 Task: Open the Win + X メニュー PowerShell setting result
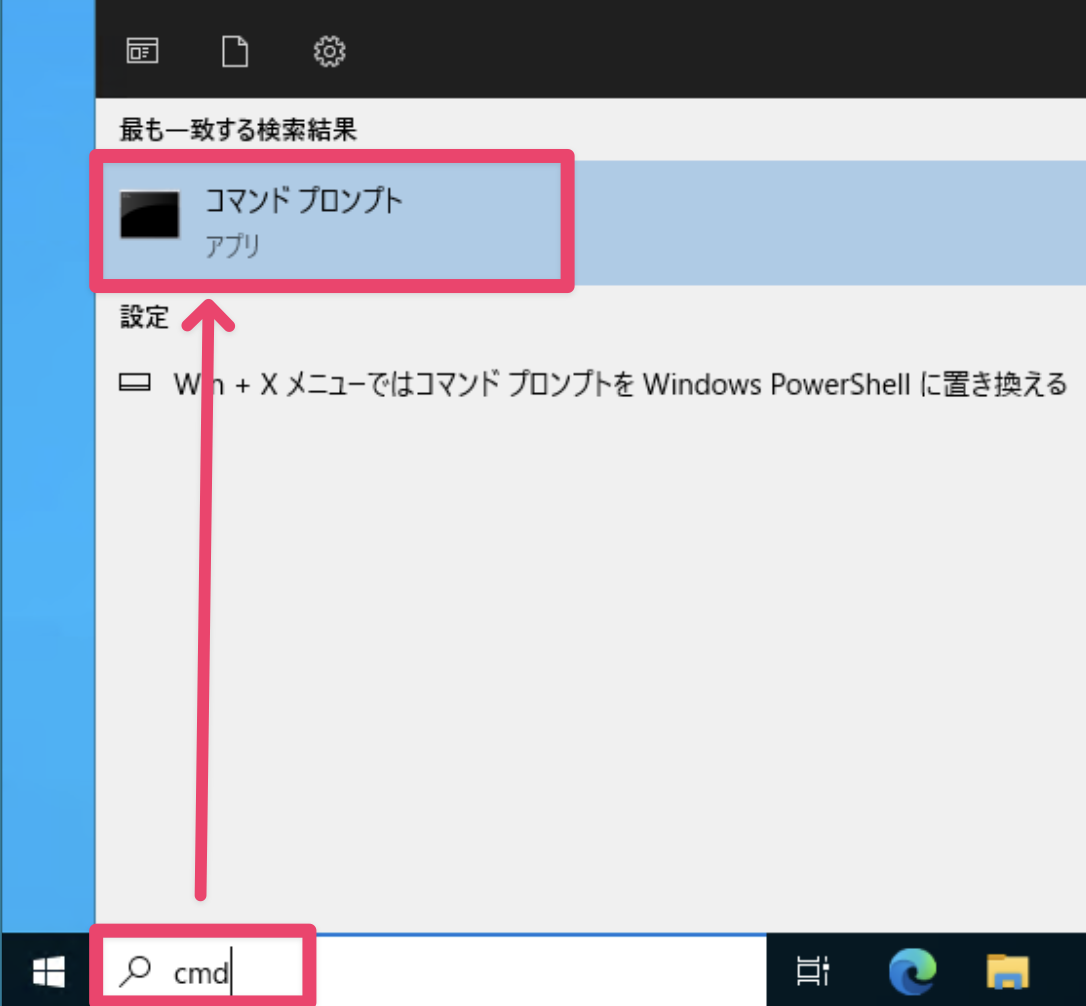(x=620, y=384)
